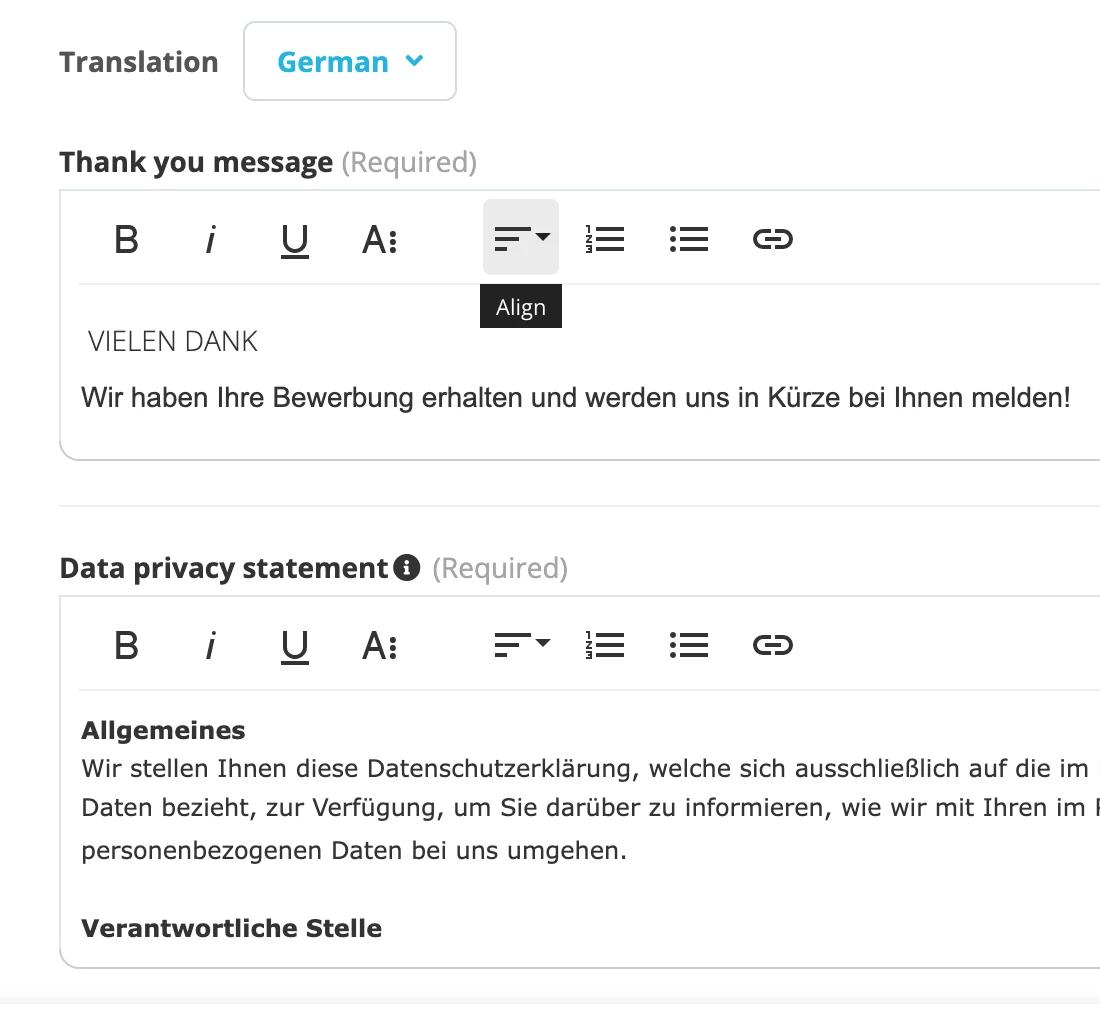Insert bullet list in Data privacy statement
The image size is (1100, 1032).
pyautogui.click(x=689, y=645)
